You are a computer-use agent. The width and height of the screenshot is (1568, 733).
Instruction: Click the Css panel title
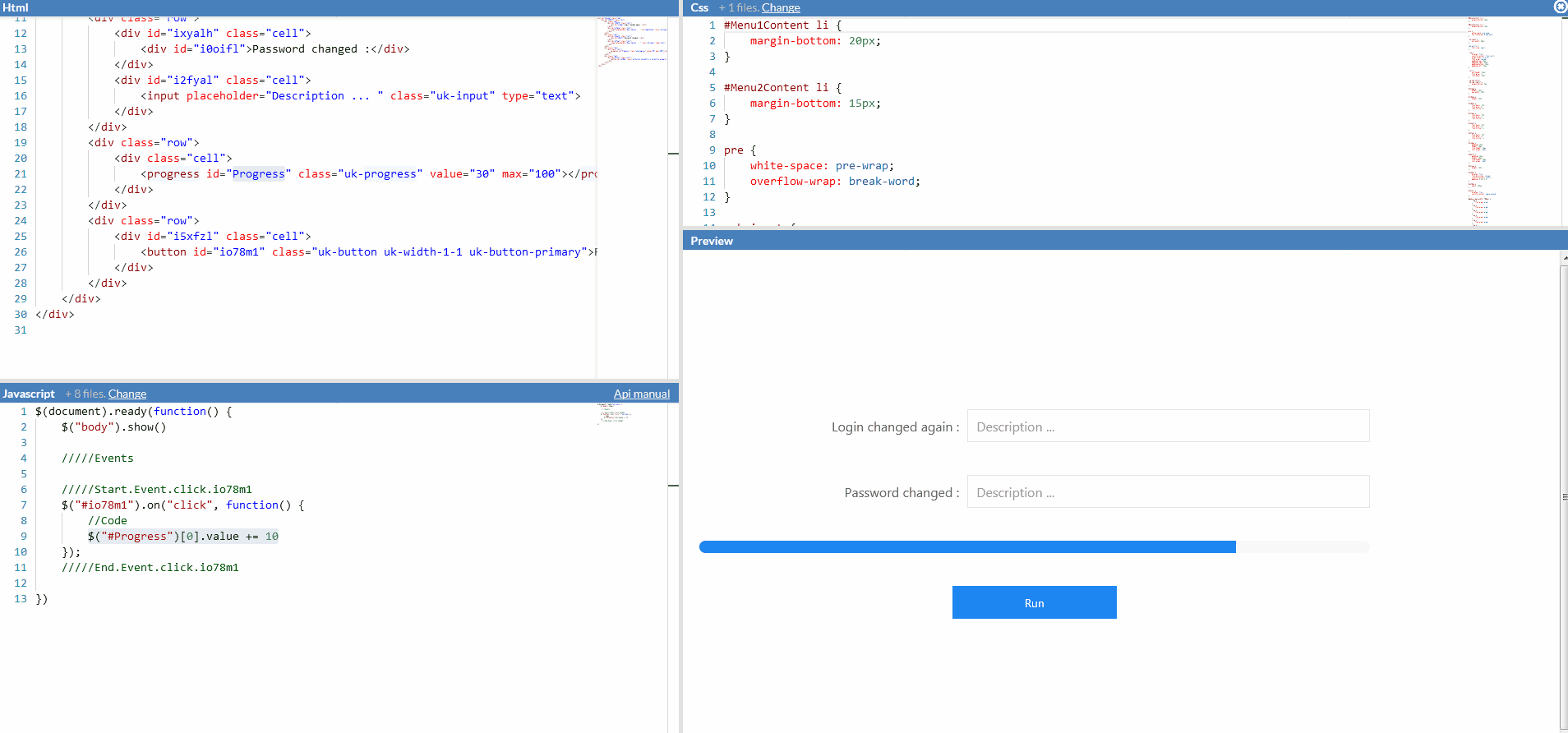pyautogui.click(x=699, y=7)
